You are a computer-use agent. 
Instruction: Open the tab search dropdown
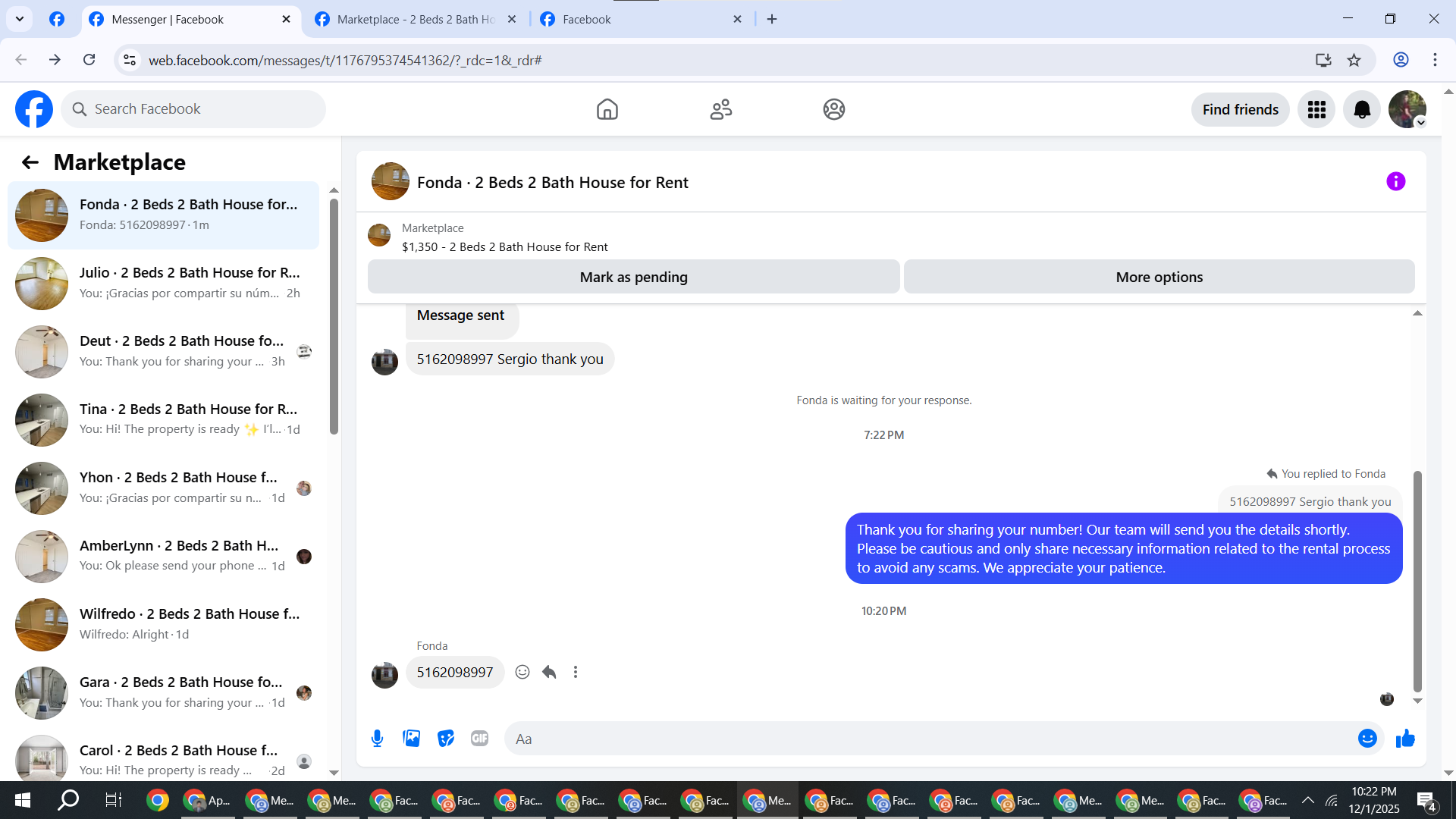(20, 19)
